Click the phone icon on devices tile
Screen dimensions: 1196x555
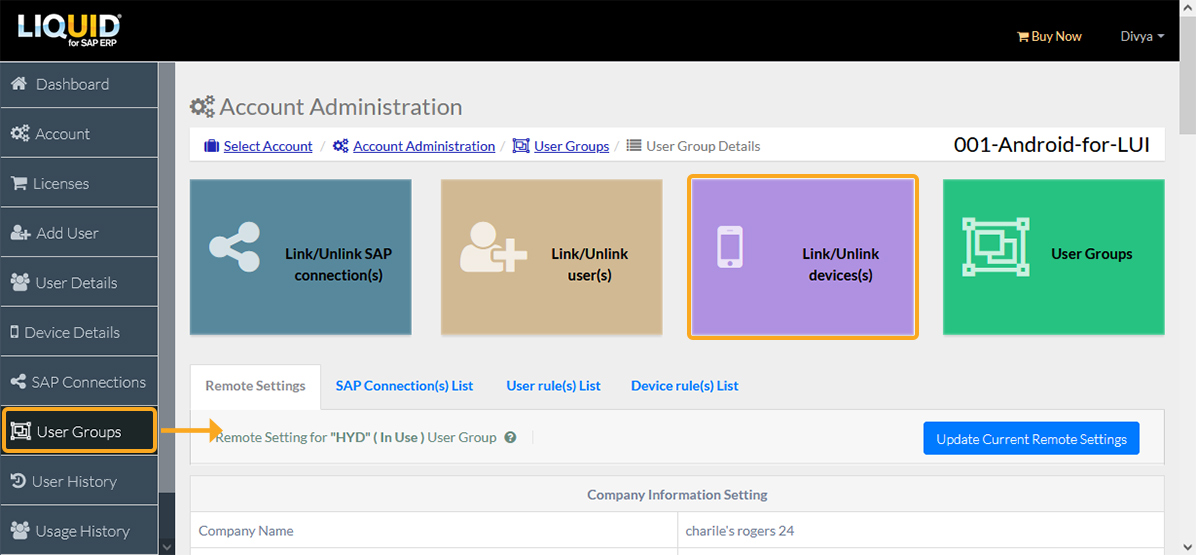pos(730,247)
